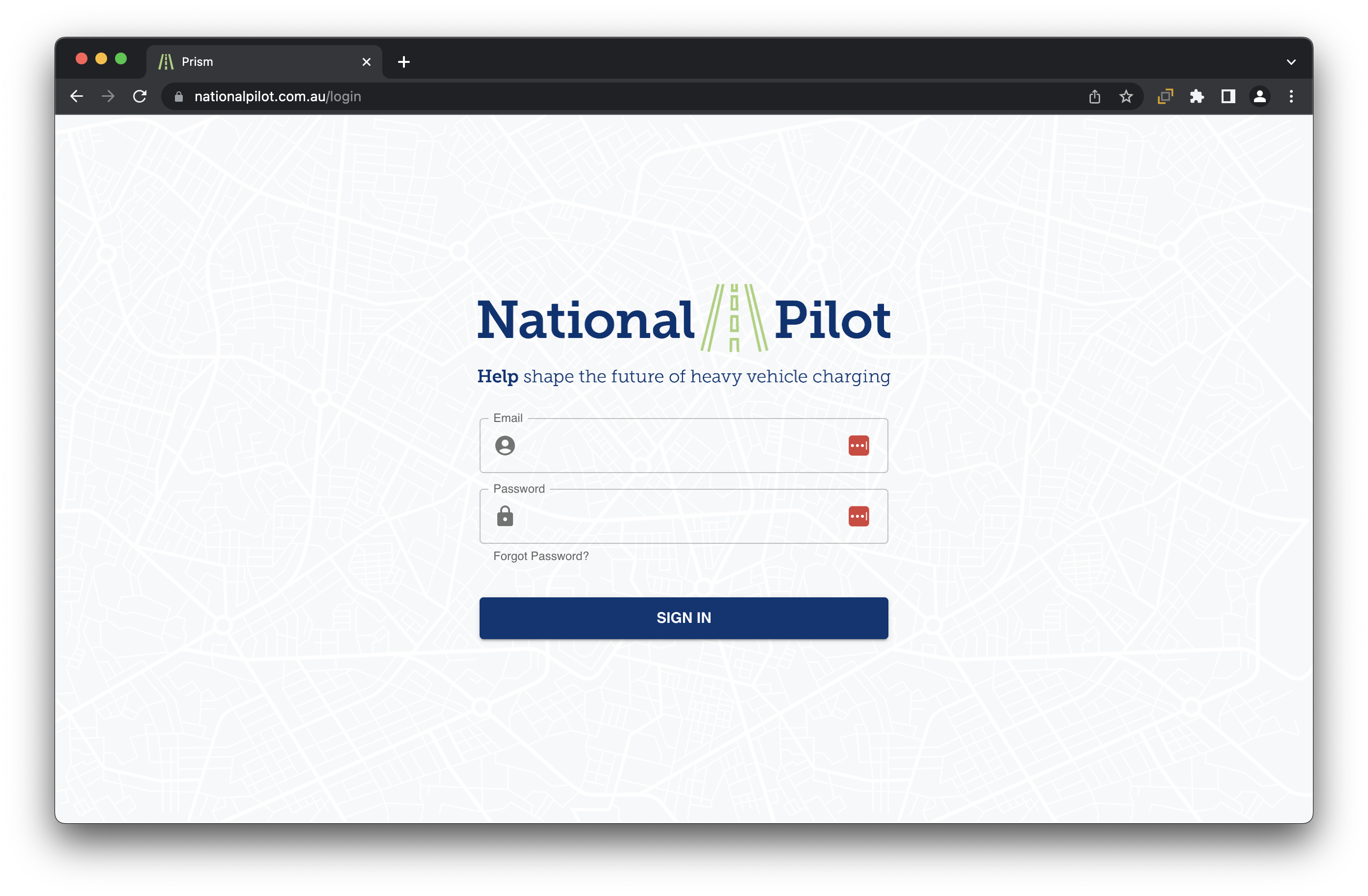The image size is (1368, 896).
Task: Close the Prism tab
Action: coord(366,62)
